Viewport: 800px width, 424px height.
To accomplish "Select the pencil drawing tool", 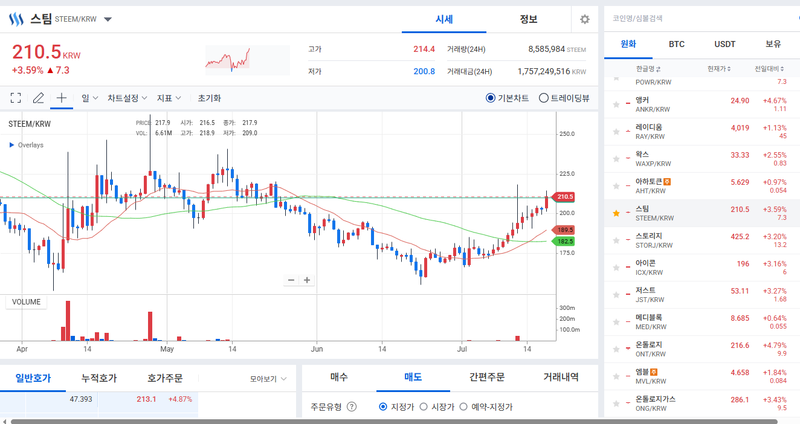I will tap(38, 98).
